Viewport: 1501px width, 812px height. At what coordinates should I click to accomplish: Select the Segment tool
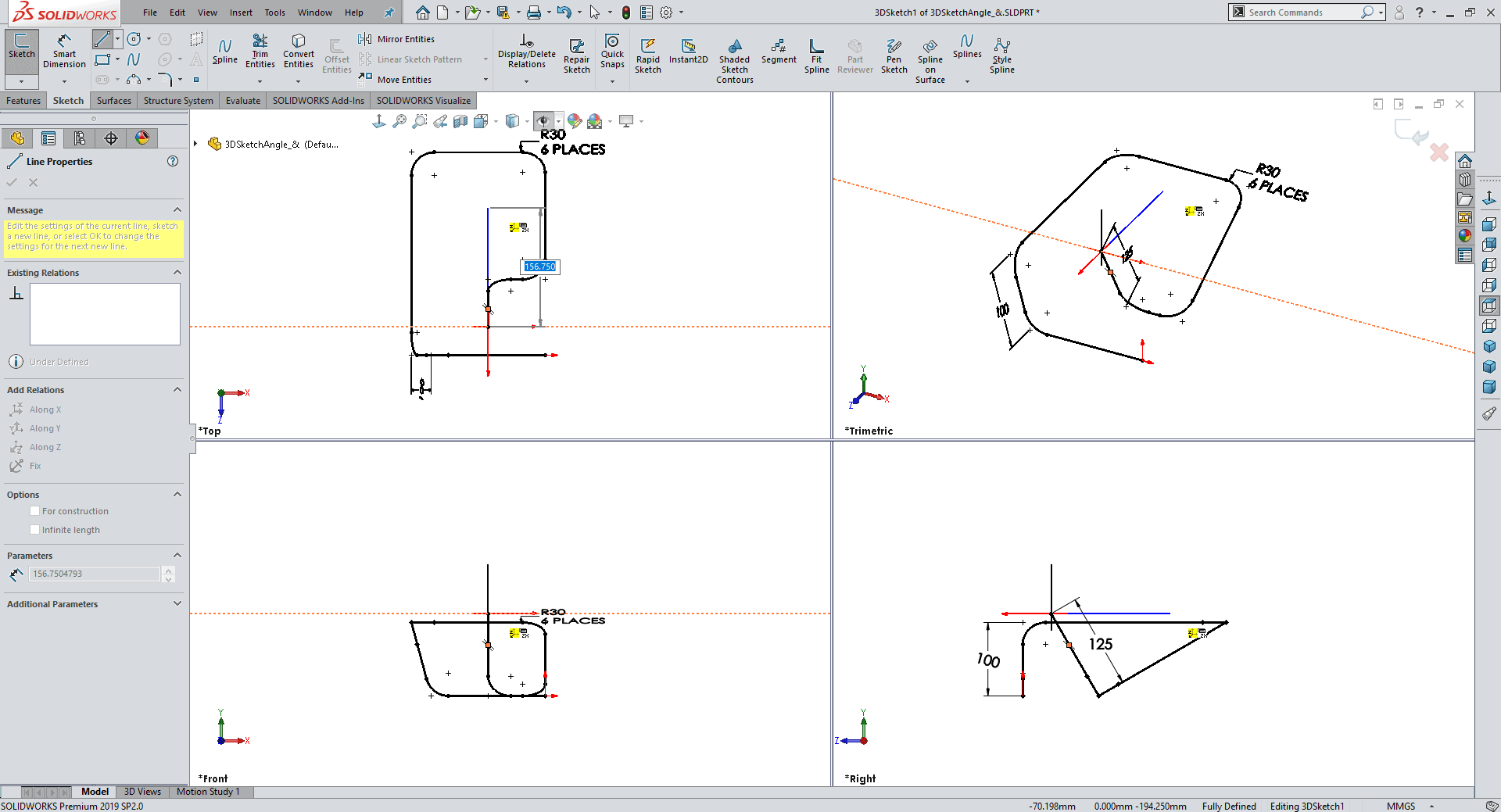pos(779,52)
